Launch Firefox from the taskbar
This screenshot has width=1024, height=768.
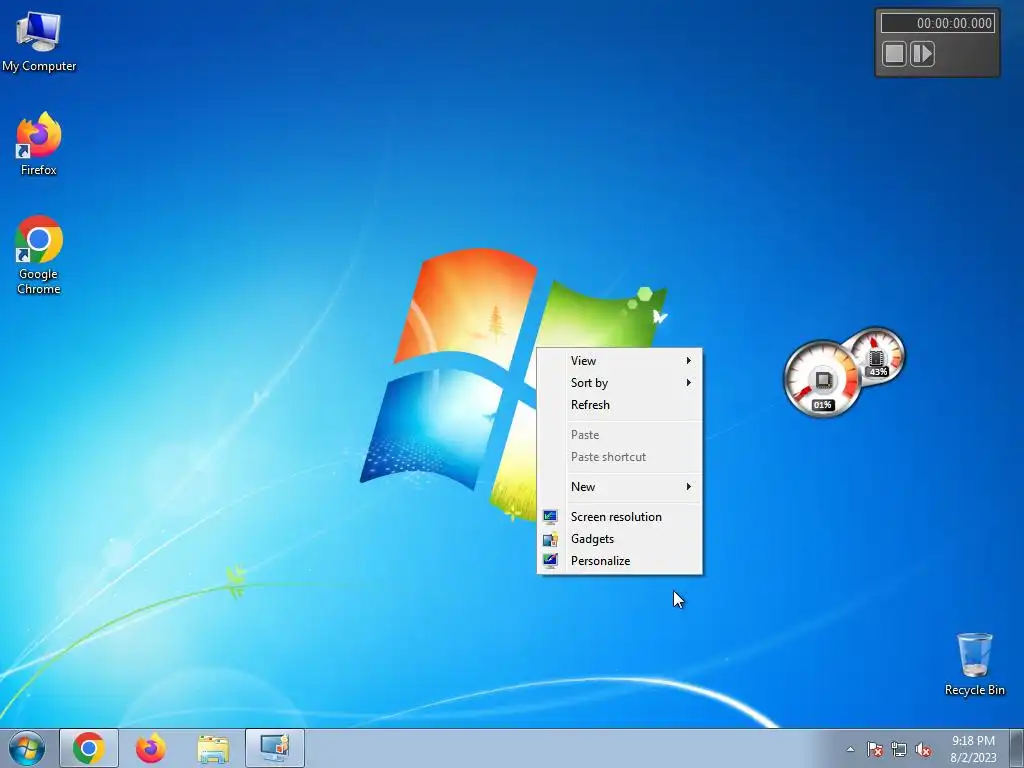151,748
